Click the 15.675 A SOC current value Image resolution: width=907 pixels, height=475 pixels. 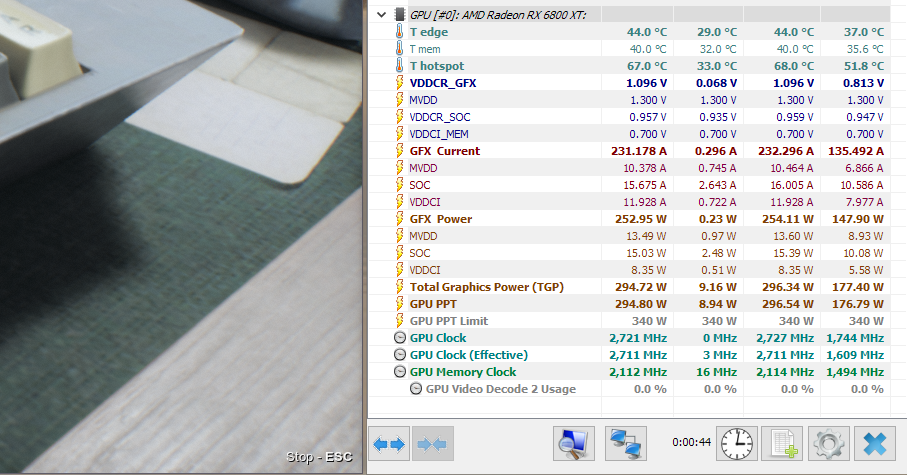tap(644, 185)
